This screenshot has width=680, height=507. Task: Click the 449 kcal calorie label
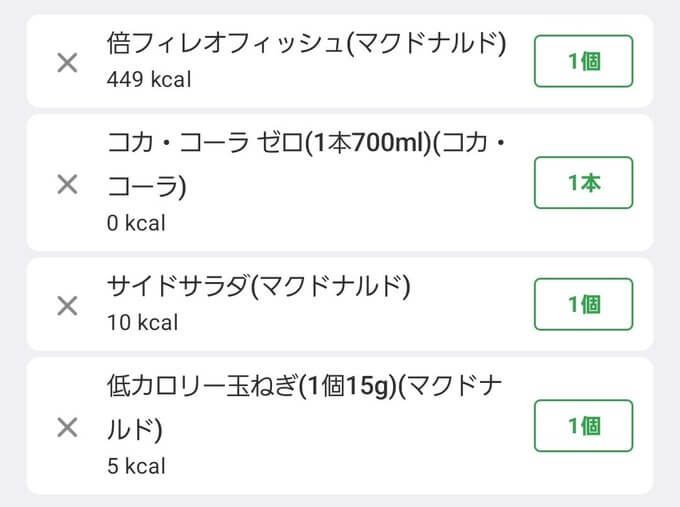[148, 79]
